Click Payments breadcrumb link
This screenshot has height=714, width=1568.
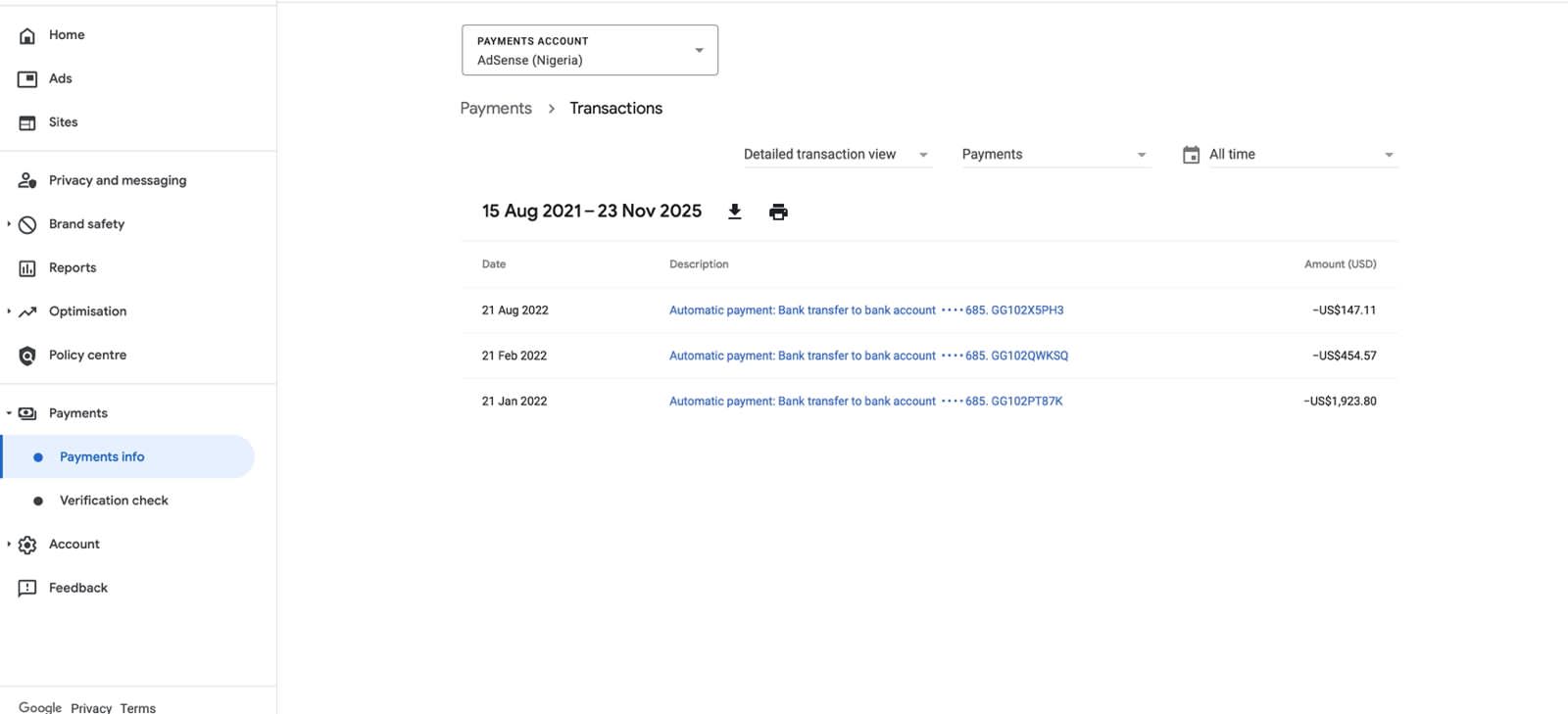pyautogui.click(x=496, y=109)
